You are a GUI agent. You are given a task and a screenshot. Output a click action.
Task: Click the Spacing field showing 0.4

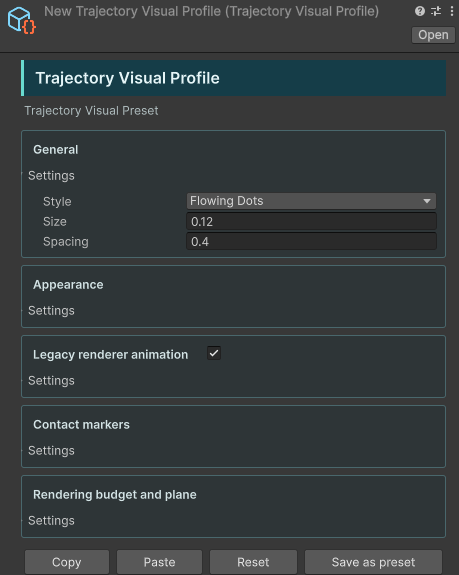pos(311,242)
